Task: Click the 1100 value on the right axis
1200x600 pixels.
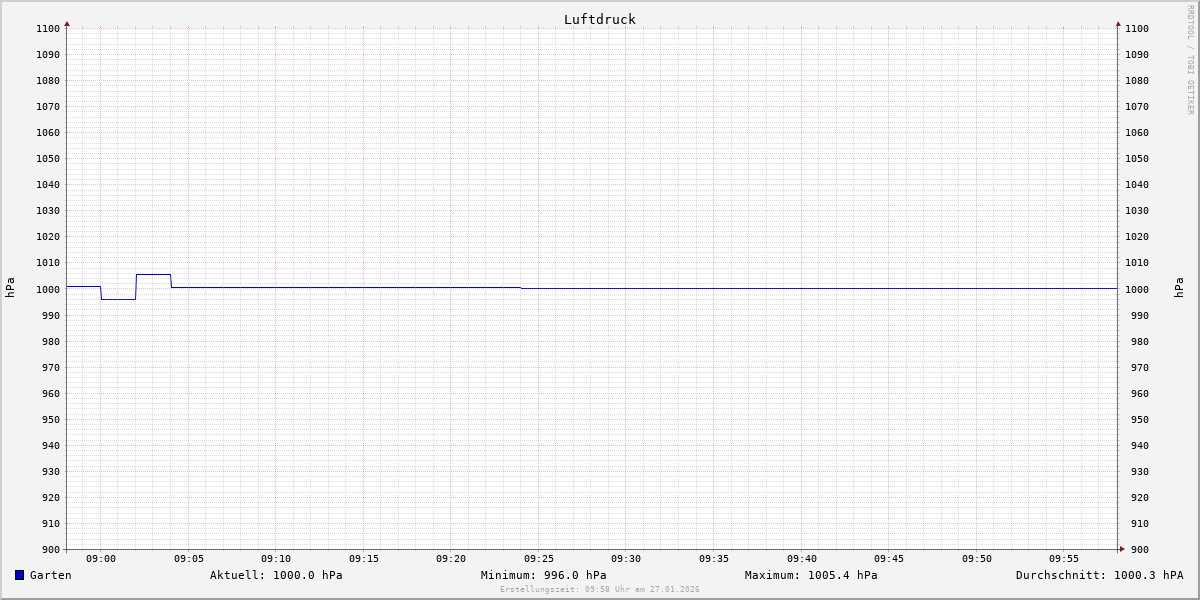Action: (1137, 29)
